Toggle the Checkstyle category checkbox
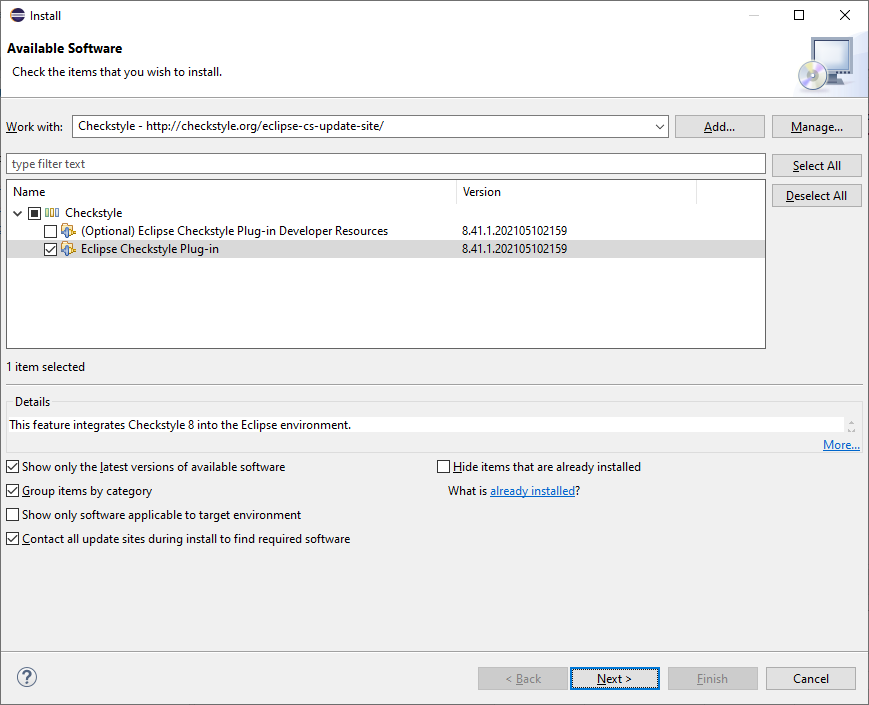Viewport: 869px width, 705px height. click(x=34, y=213)
